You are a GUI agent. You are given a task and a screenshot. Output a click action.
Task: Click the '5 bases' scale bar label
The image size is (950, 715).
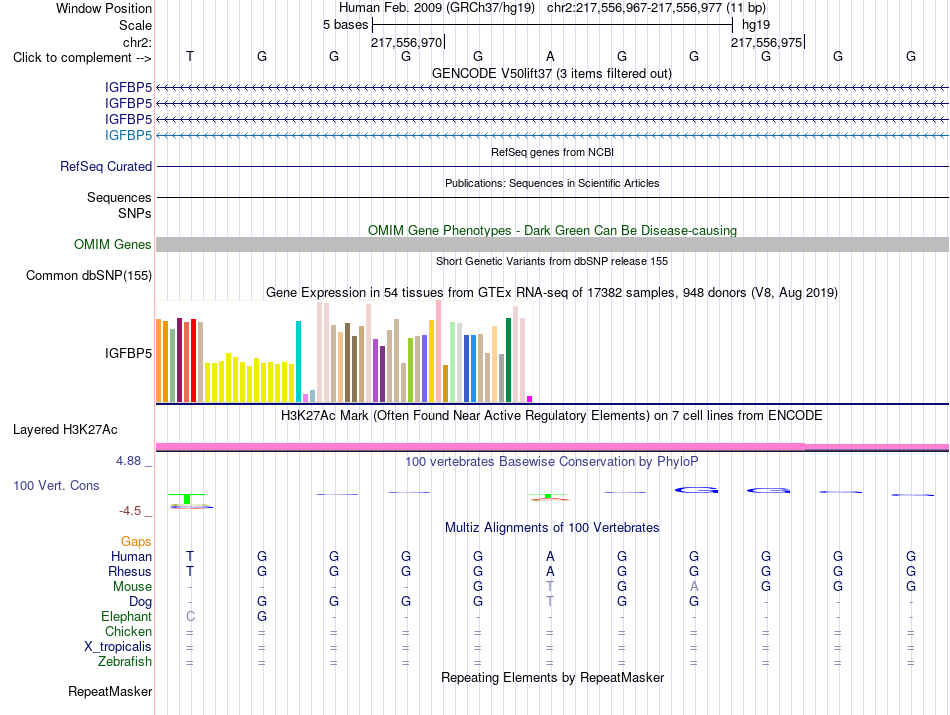tap(345, 25)
